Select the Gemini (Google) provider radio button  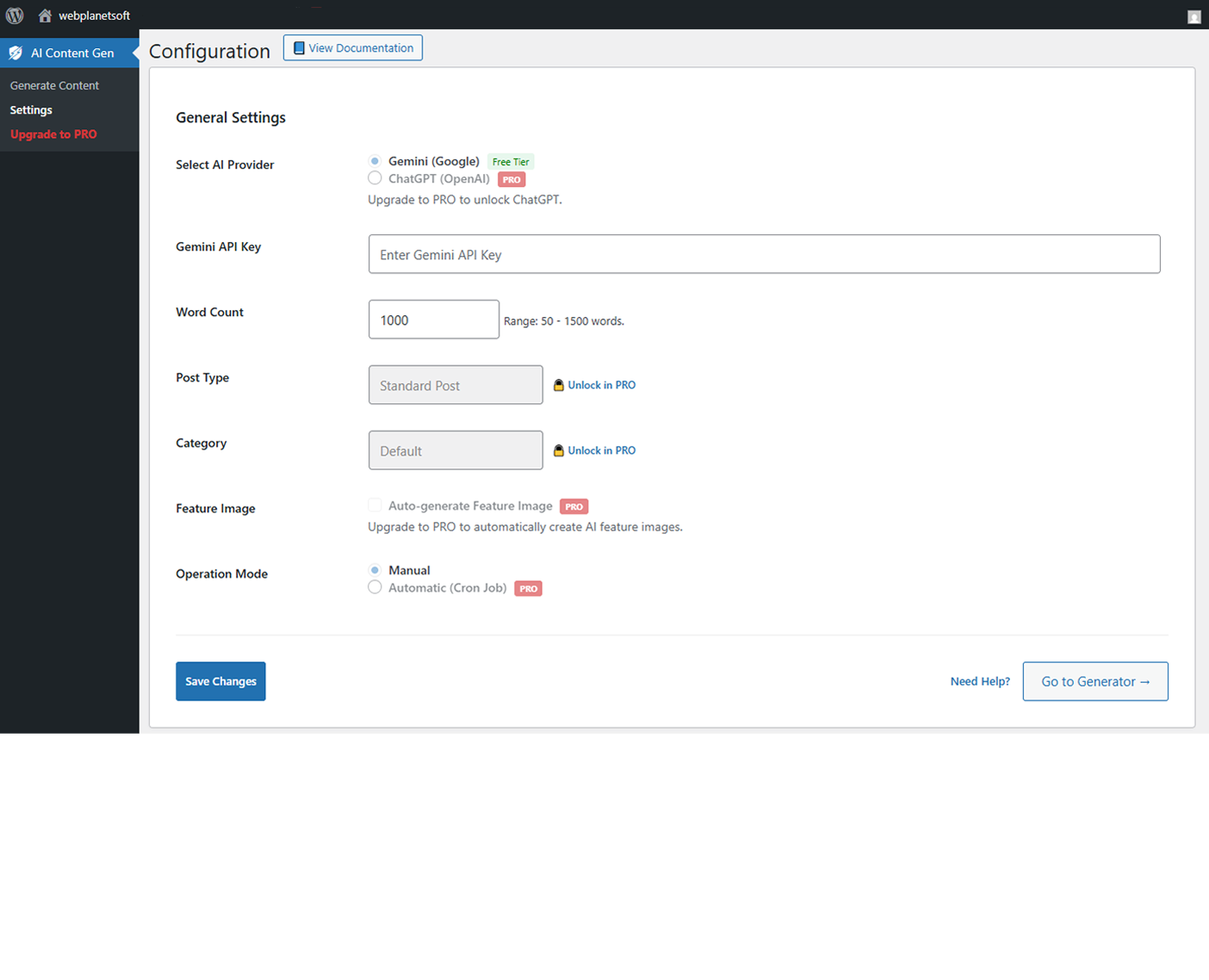[x=375, y=160]
